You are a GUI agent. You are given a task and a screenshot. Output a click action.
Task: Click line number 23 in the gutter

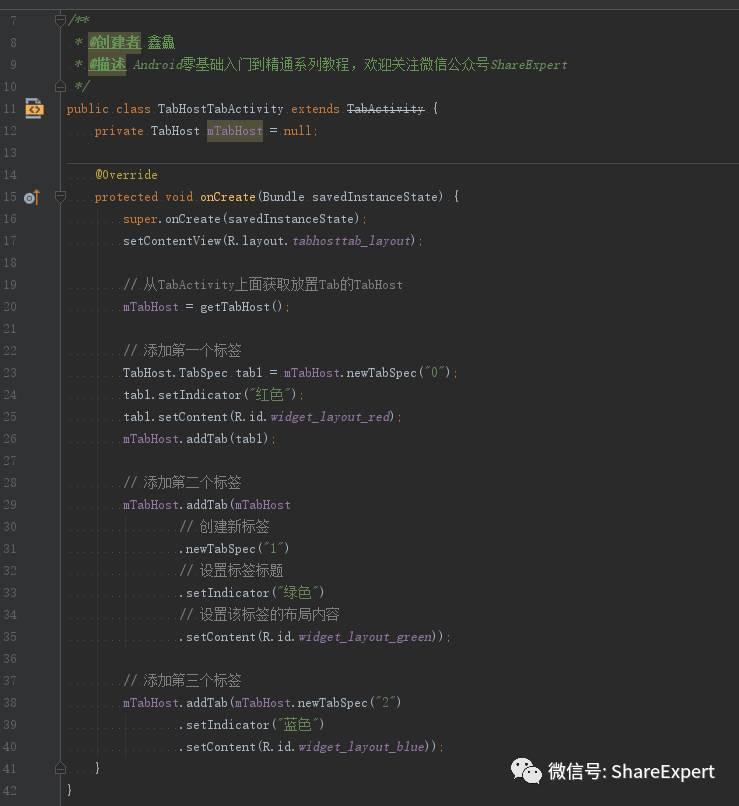[x=10, y=373]
